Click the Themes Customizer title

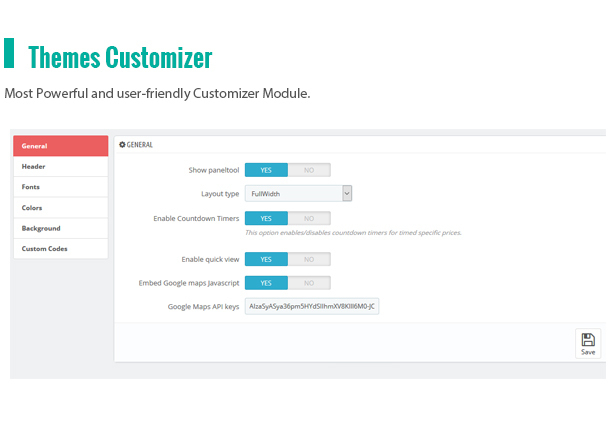pyautogui.click(x=120, y=57)
